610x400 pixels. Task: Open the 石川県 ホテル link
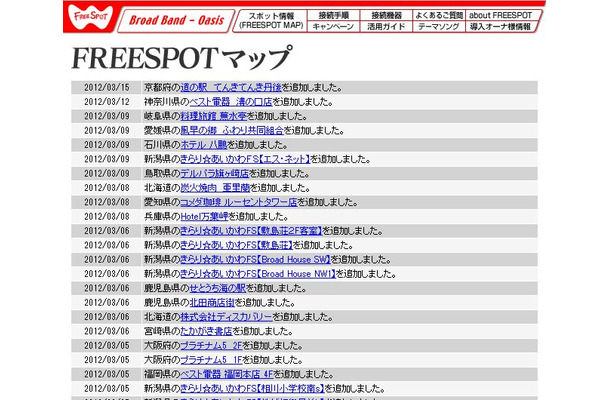tap(203, 145)
